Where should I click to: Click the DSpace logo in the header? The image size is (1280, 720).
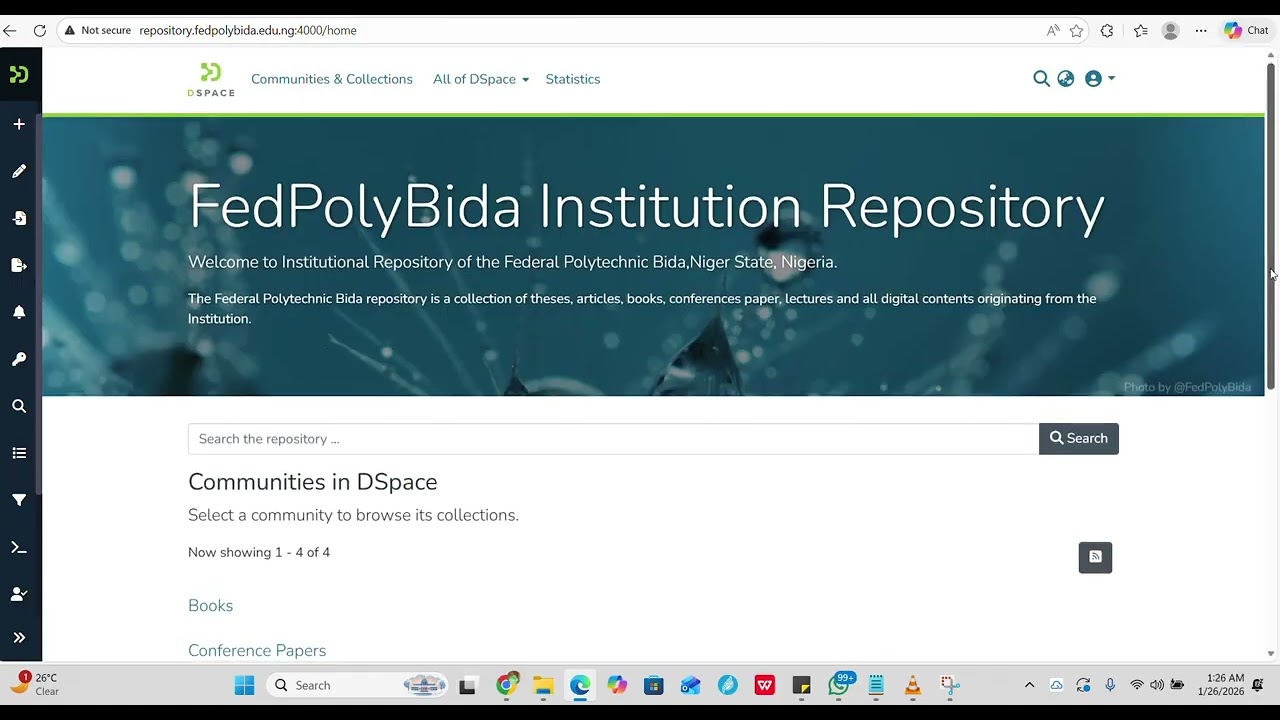211,79
